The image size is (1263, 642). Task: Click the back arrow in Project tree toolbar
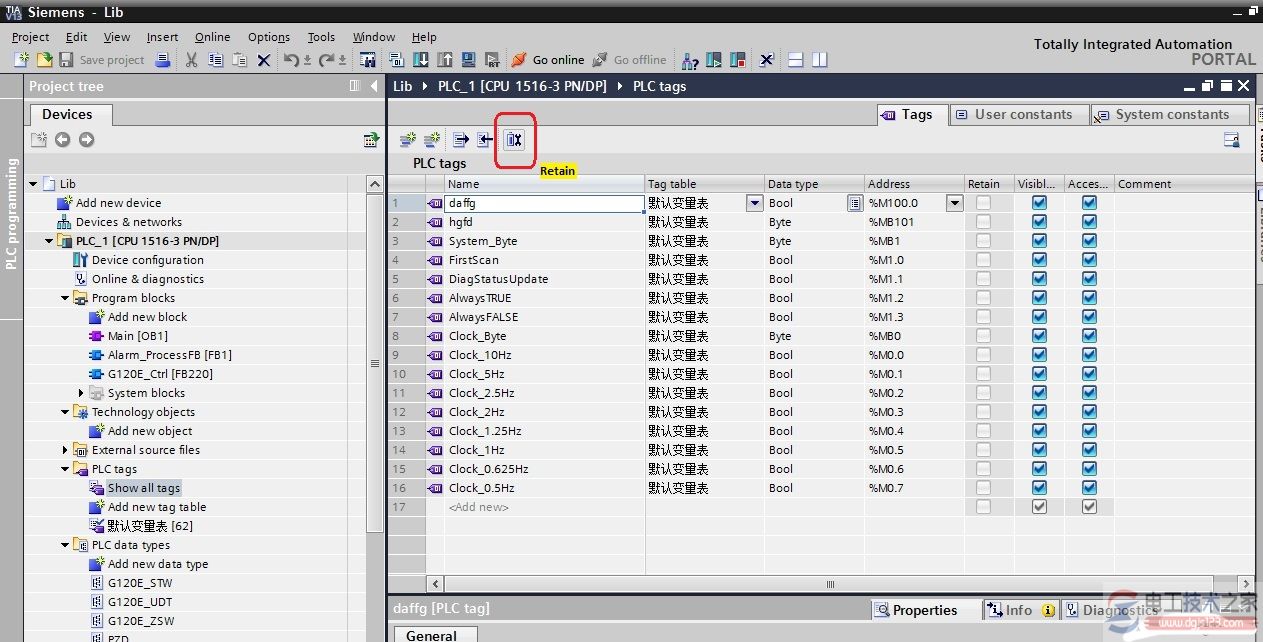point(62,140)
